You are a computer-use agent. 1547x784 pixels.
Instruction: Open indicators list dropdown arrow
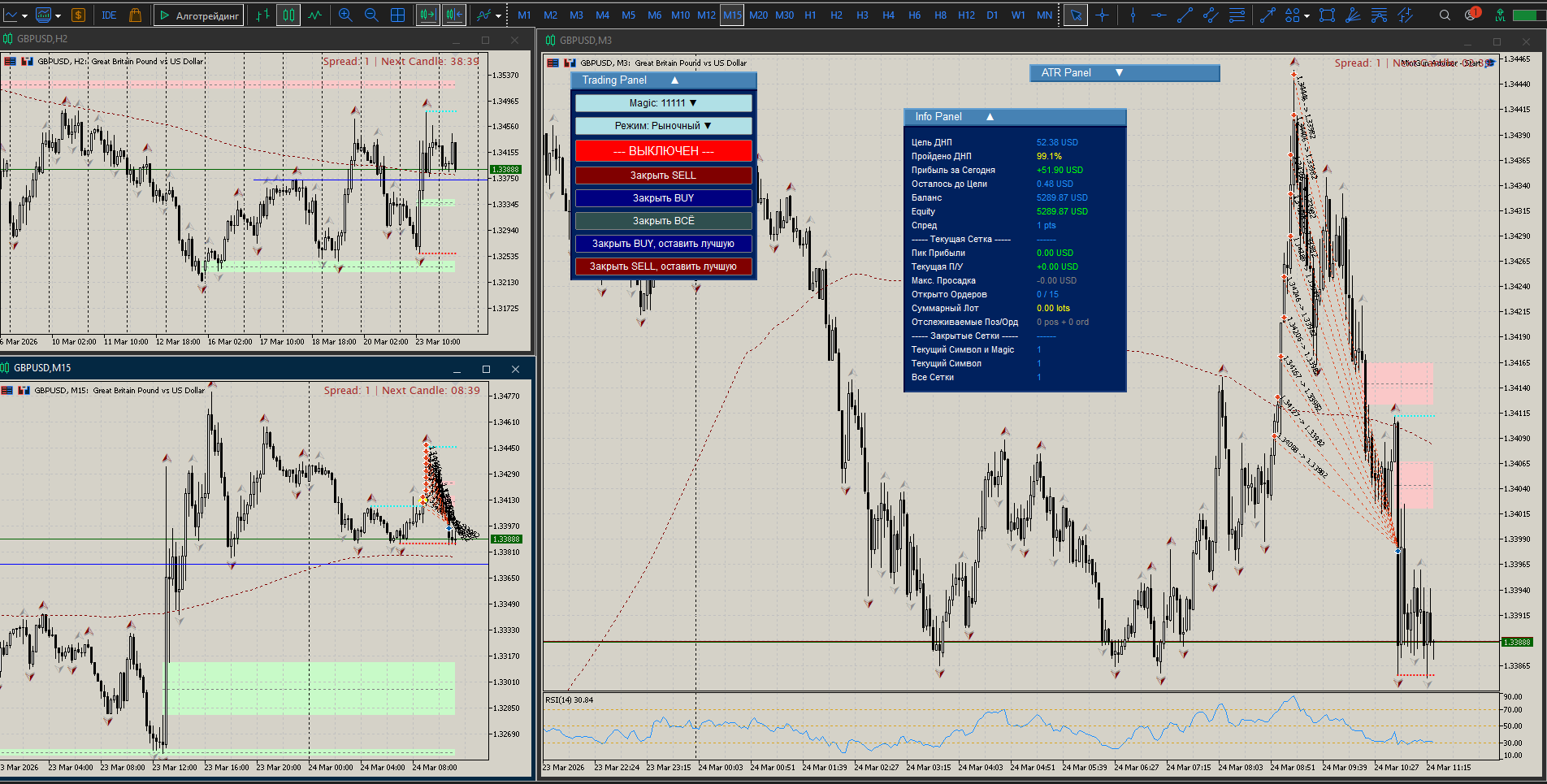point(498,15)
